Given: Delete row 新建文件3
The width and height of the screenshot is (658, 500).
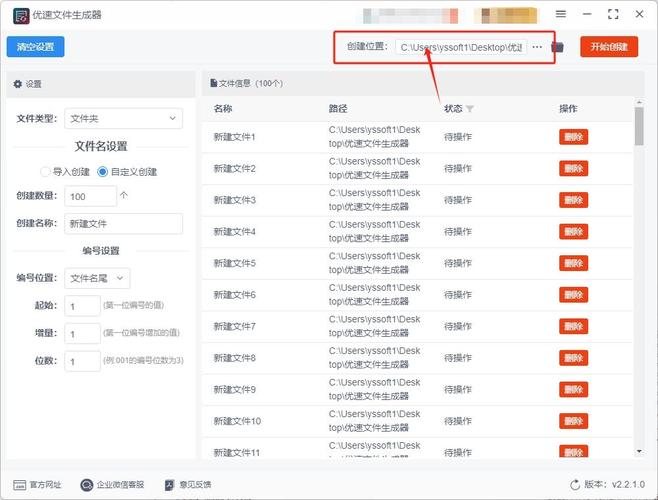Looking at the screenshot, I should pos(573,200).
